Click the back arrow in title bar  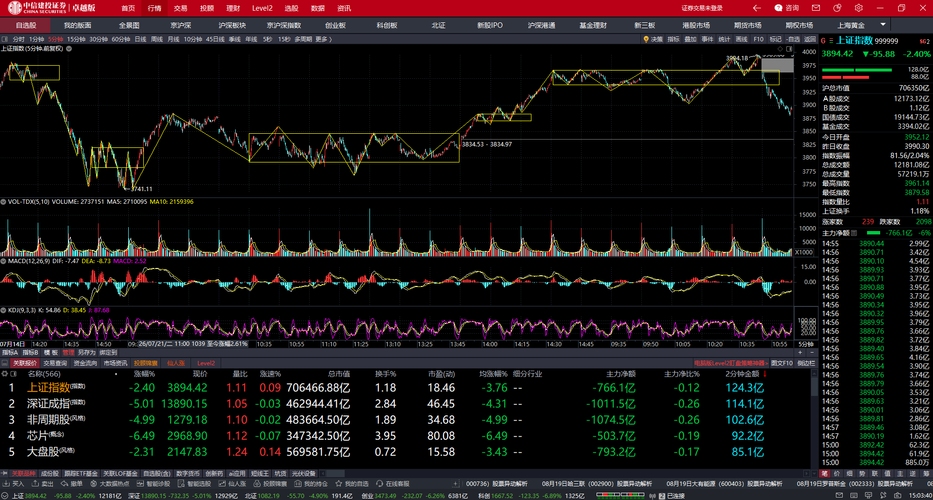[757, 8]
